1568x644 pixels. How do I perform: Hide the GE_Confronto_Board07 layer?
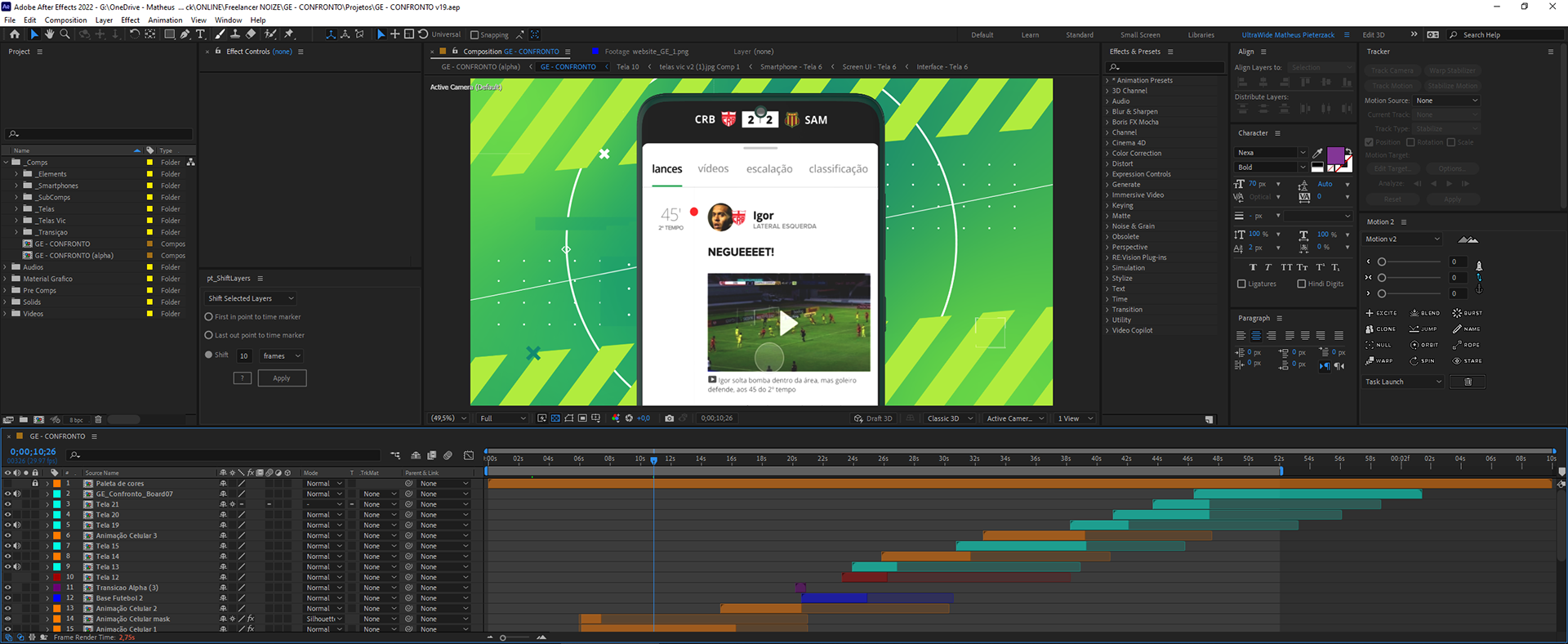[x=7, y=494]
